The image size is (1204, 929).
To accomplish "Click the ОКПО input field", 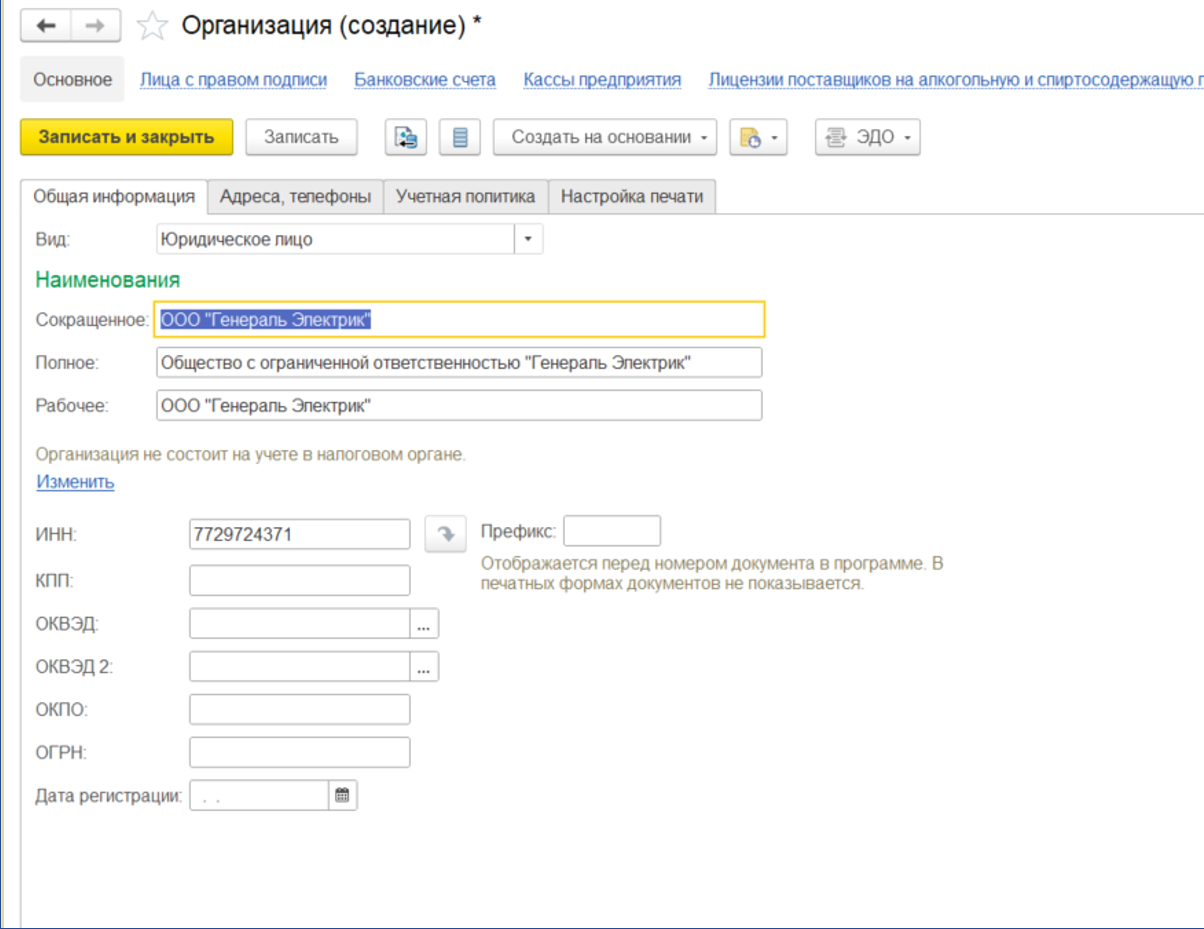I will tap(300, 709).
